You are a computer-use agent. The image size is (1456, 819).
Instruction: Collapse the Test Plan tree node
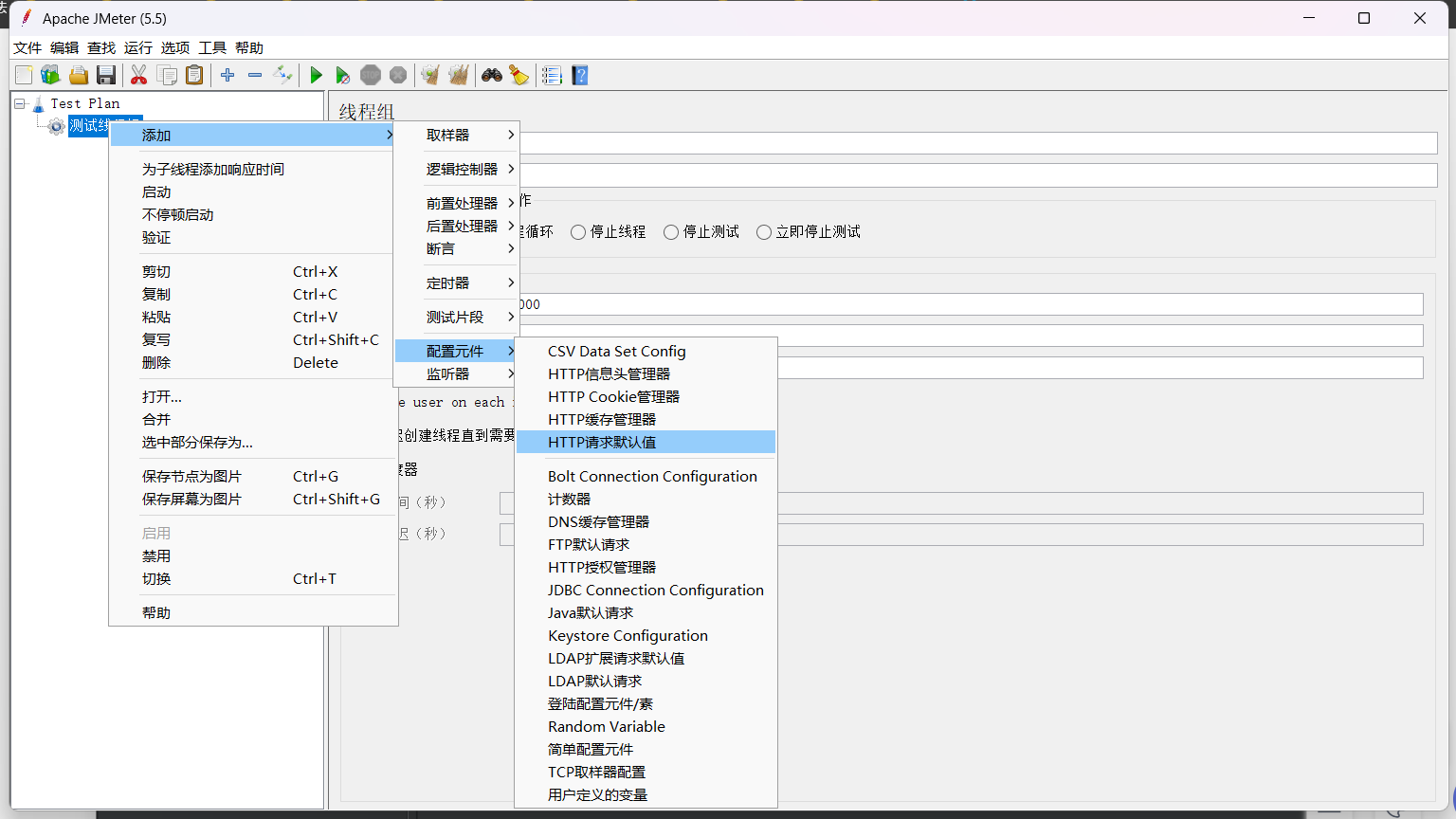click(x=20, y=103)
